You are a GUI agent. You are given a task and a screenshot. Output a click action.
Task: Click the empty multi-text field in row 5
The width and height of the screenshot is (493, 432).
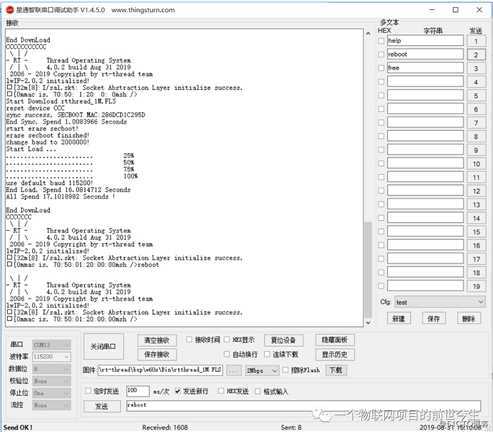(x=425, y=96)
